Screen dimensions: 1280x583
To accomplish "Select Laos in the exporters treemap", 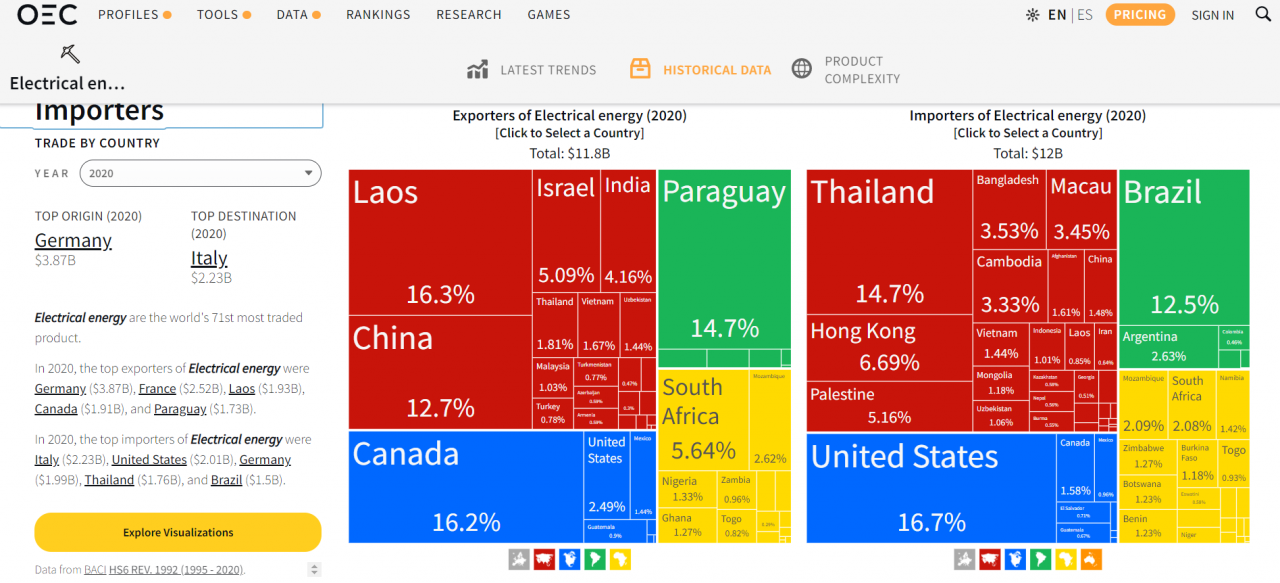I will pyautogui.click(x=440, y=242).
